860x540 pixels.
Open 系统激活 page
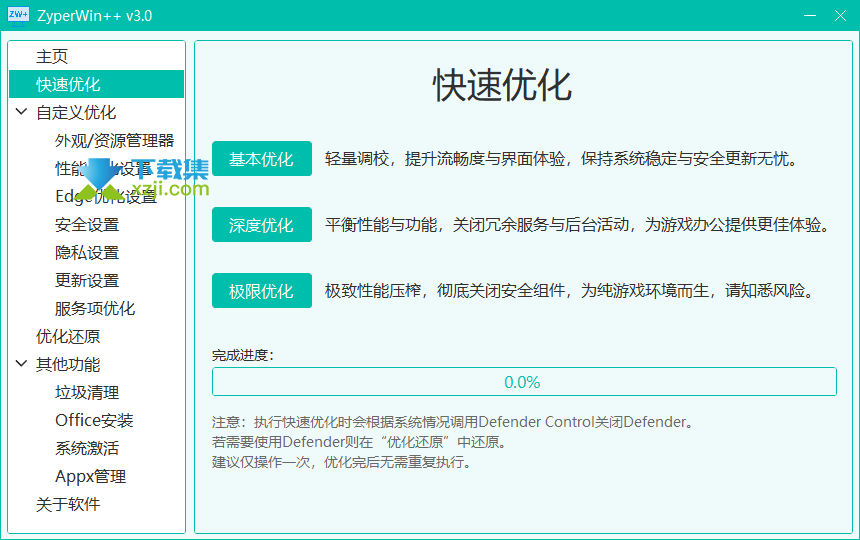87,448
